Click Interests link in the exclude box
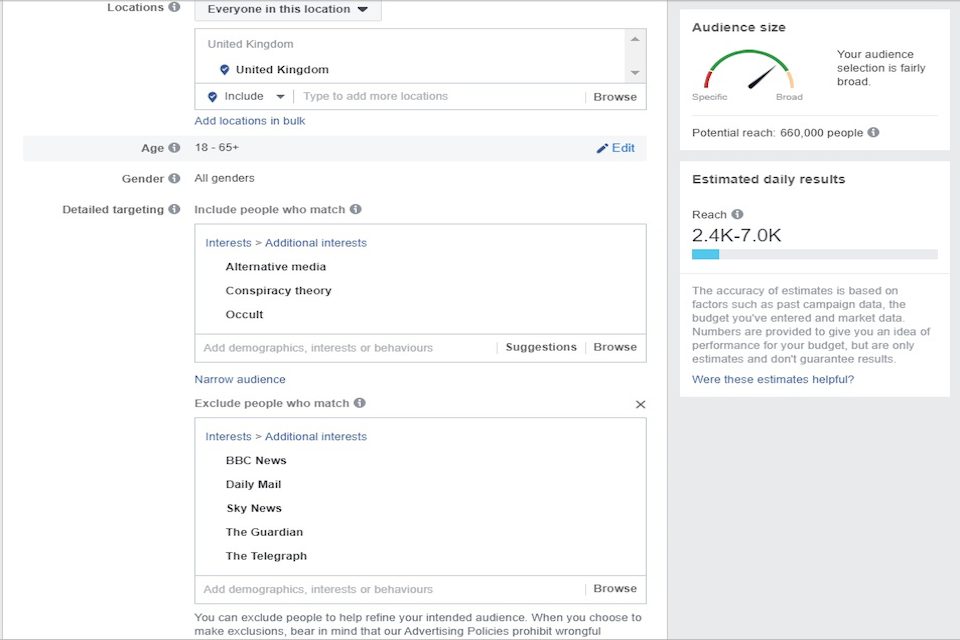This screenshot has width=960, height=640. [x=228, y=436]
